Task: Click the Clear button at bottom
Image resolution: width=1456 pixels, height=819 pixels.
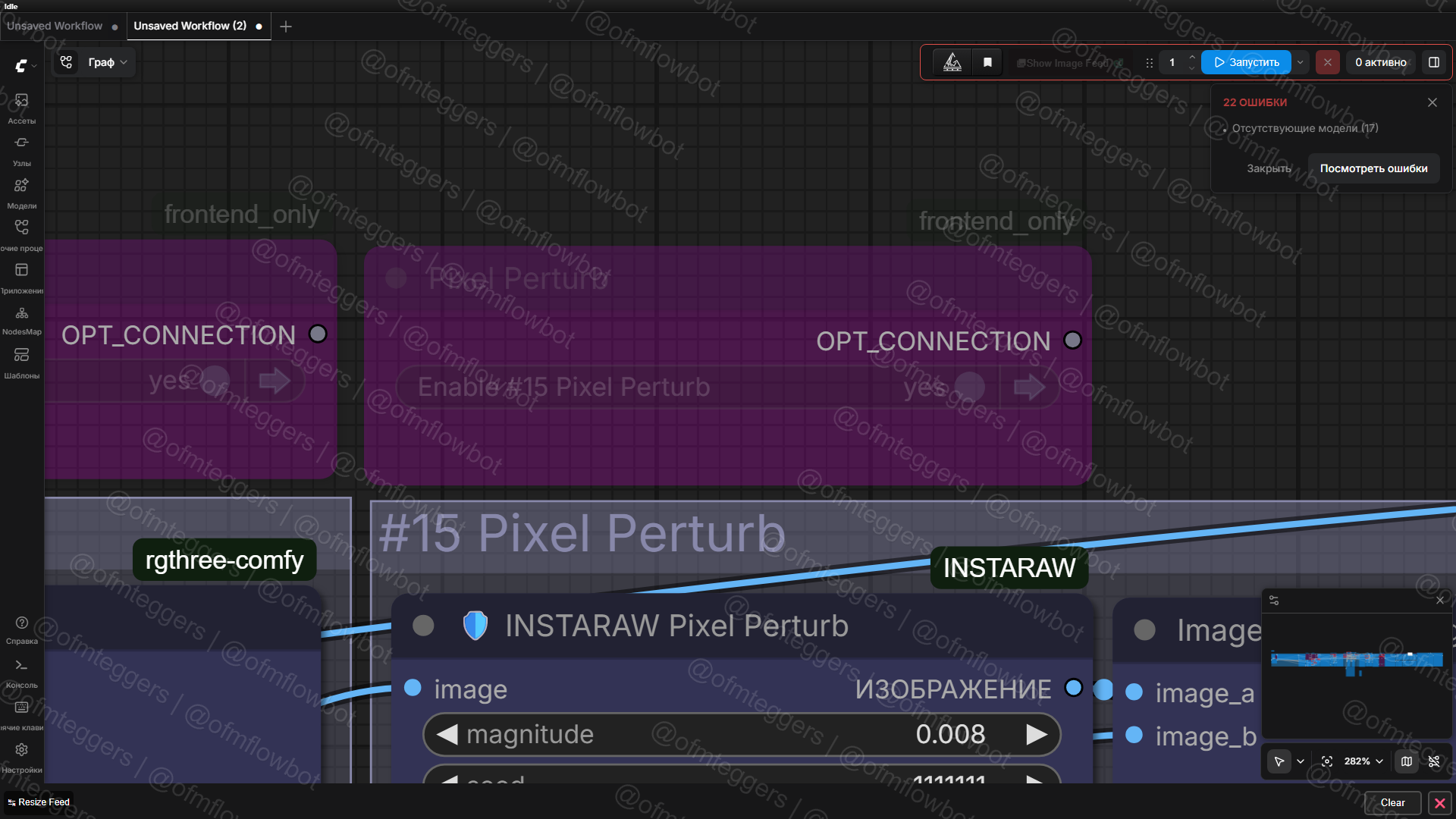Action: (x=1392, y=802)
